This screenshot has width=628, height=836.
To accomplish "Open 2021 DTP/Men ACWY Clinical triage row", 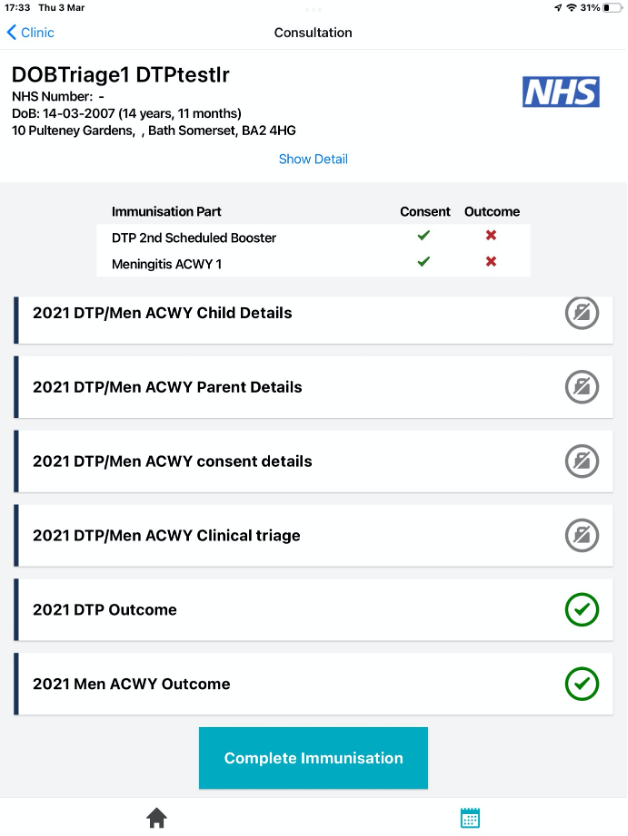I will click(166, 536).
